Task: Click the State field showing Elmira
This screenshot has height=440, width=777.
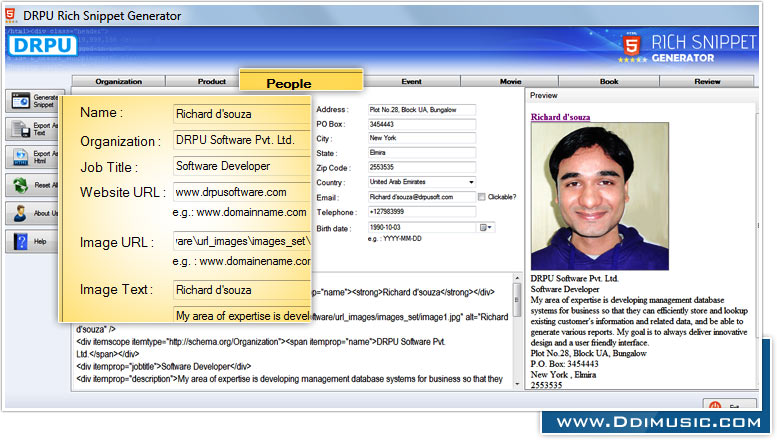Action: (422, 153)
